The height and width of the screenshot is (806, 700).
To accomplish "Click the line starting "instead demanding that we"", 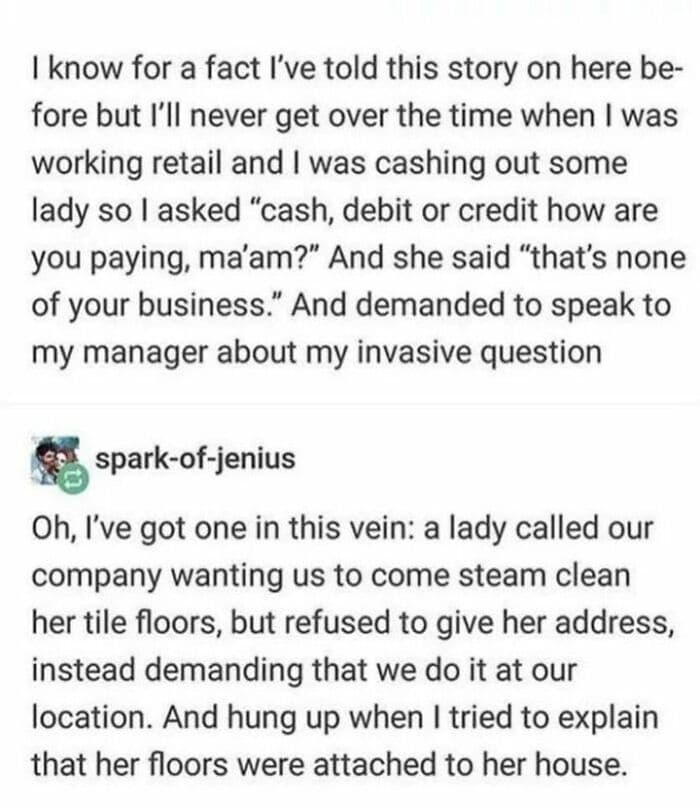I will point(304,669).
